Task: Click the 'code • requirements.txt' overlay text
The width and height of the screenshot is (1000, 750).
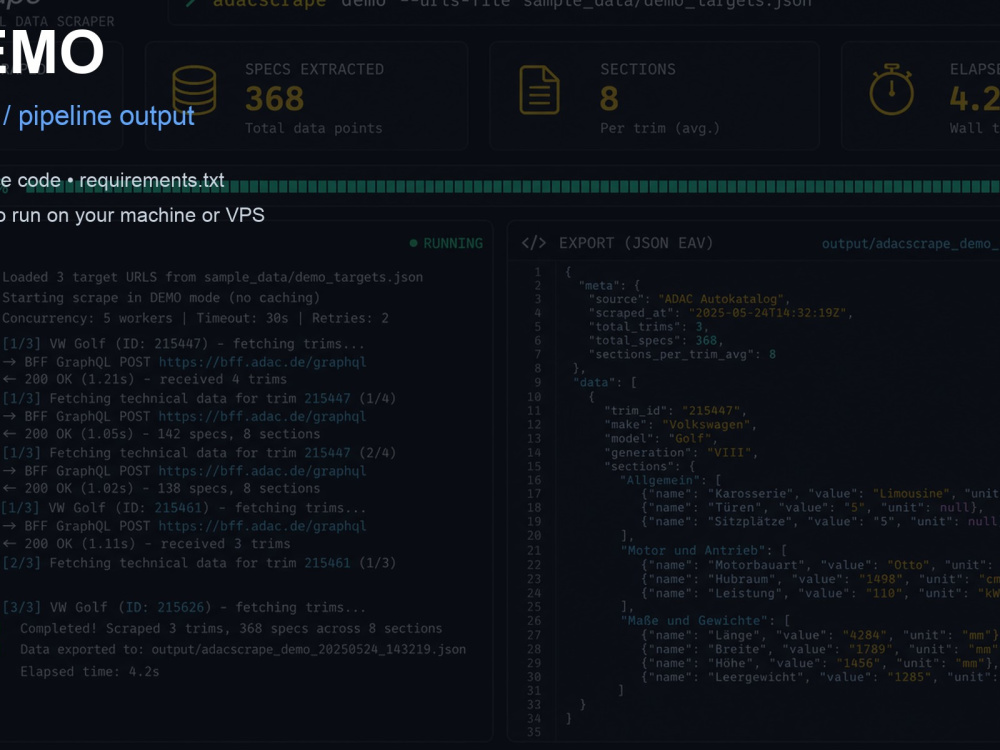Action: click(x=121, y=180)
